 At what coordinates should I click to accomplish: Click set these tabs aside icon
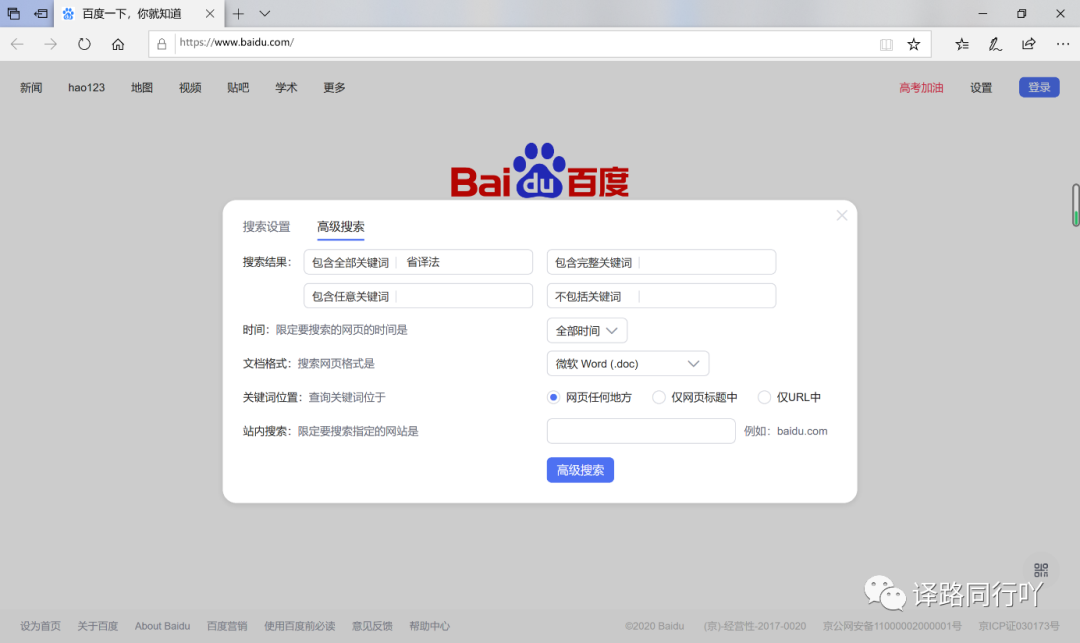[x=41, y=14]
